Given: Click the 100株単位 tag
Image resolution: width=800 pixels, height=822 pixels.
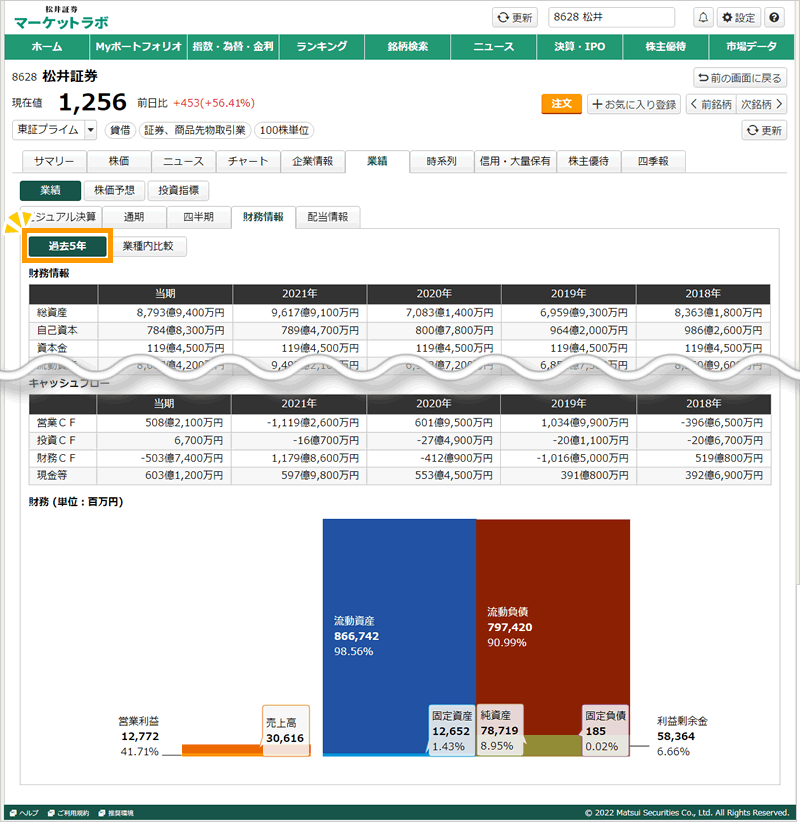Looking at the screenshot, I should point(284,130).
